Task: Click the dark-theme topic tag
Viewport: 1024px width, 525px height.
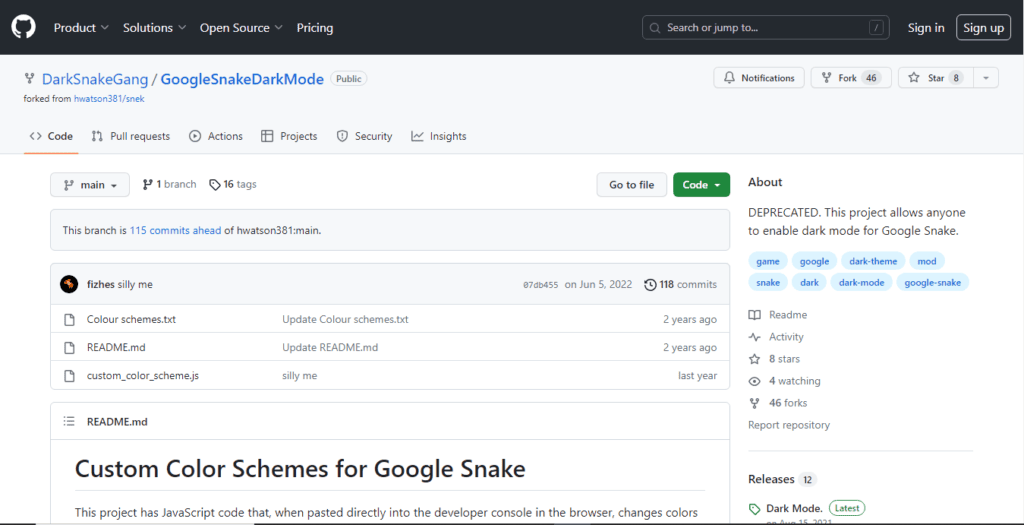Action: 873,261
